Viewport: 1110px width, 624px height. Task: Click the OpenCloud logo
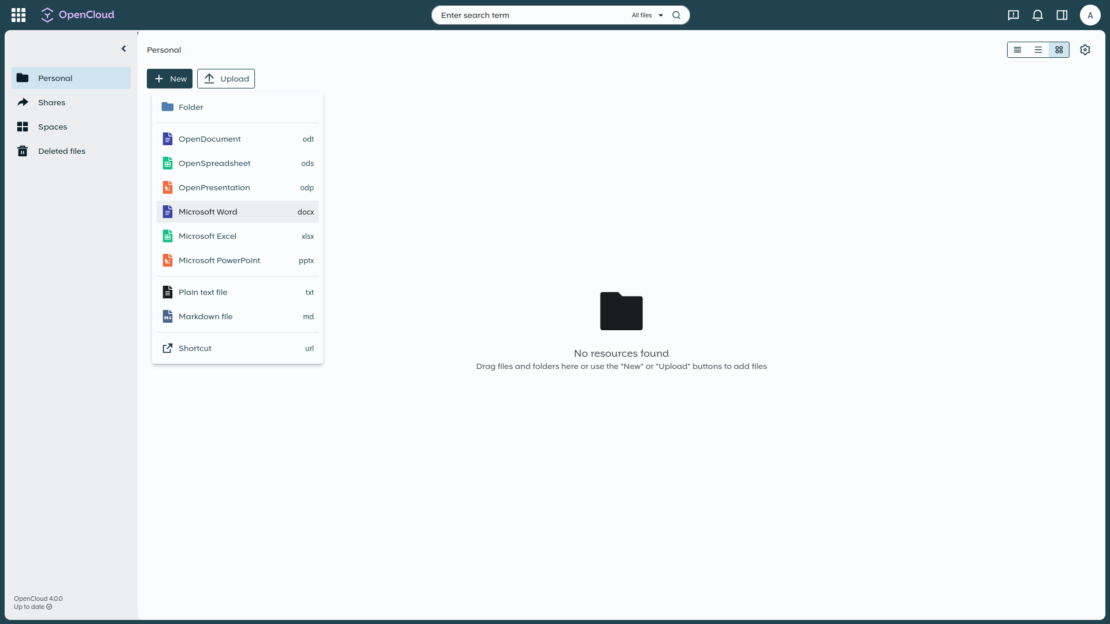pos(77,15)
